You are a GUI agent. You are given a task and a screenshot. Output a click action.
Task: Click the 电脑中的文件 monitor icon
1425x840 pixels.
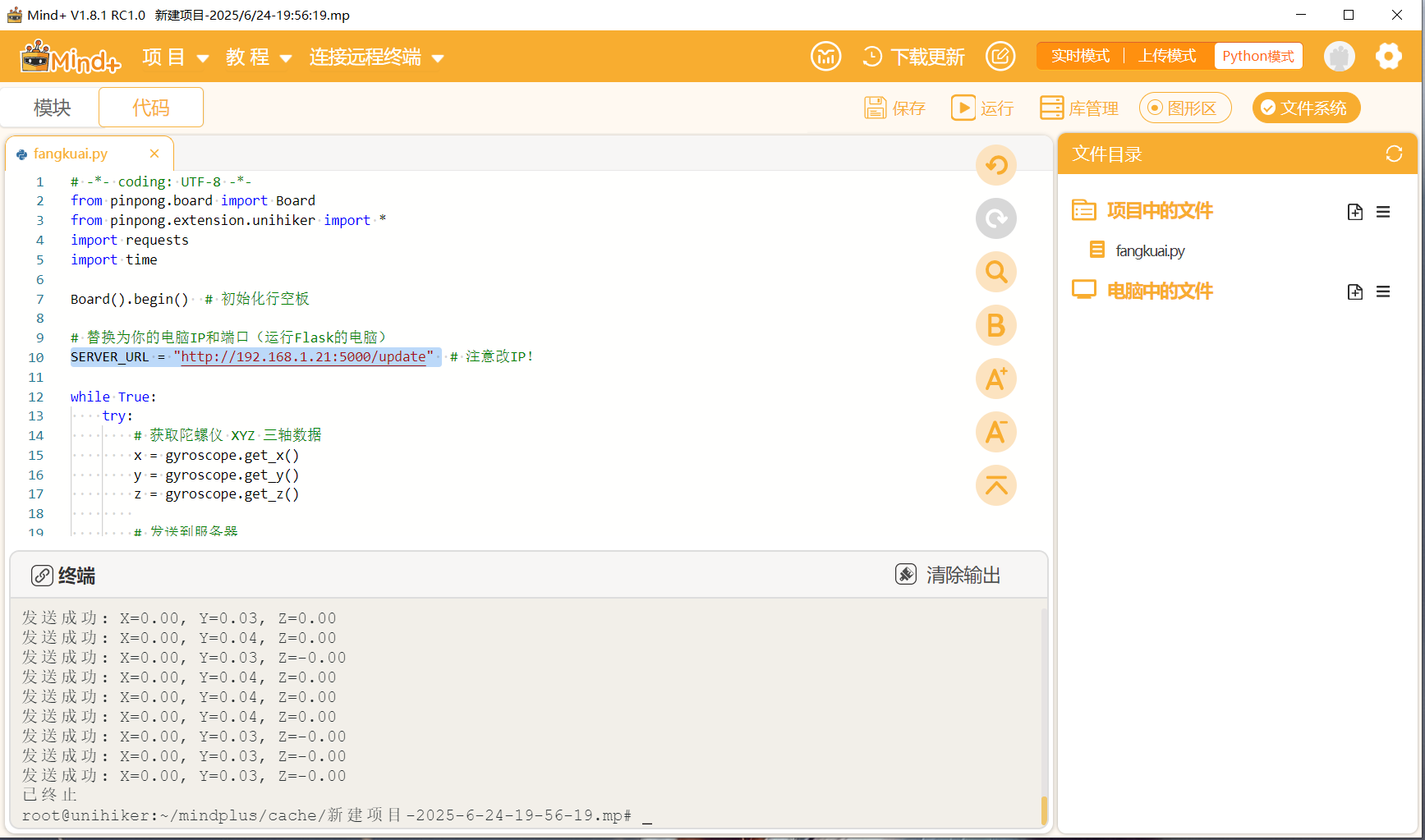pyautogui.click(x=1084, y=290)
